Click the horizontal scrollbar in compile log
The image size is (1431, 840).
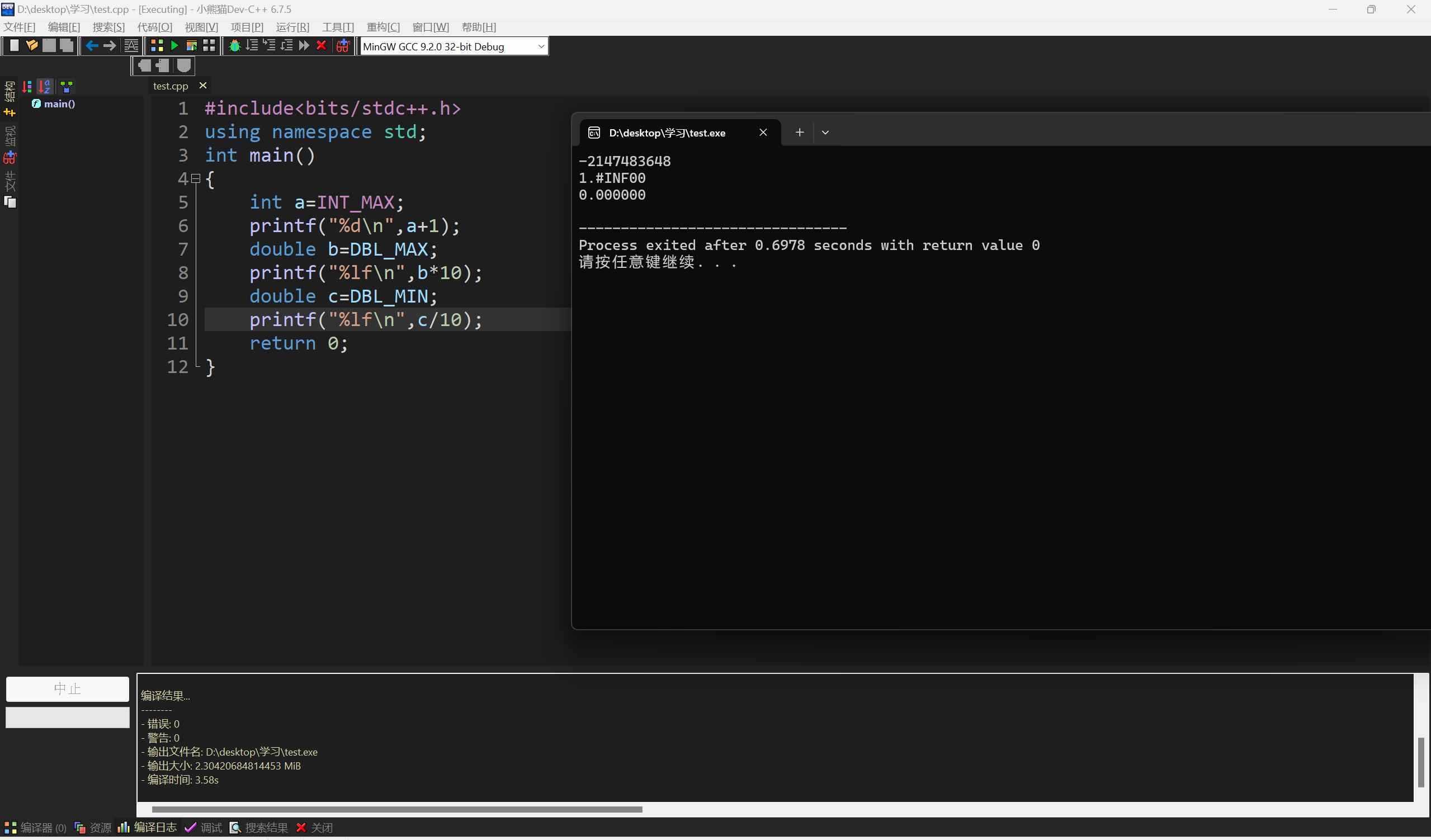tap(397, 809)
